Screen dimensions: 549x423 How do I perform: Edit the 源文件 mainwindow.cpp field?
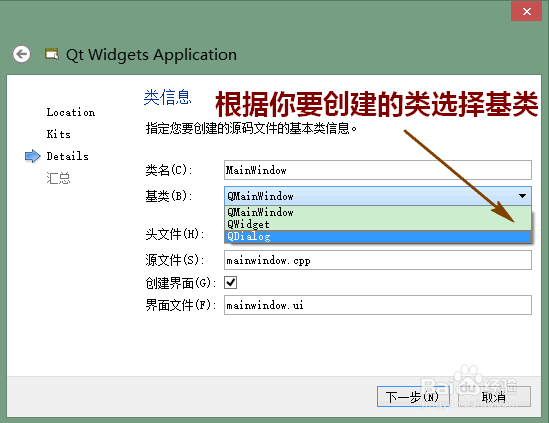click(x=378, y=260)
